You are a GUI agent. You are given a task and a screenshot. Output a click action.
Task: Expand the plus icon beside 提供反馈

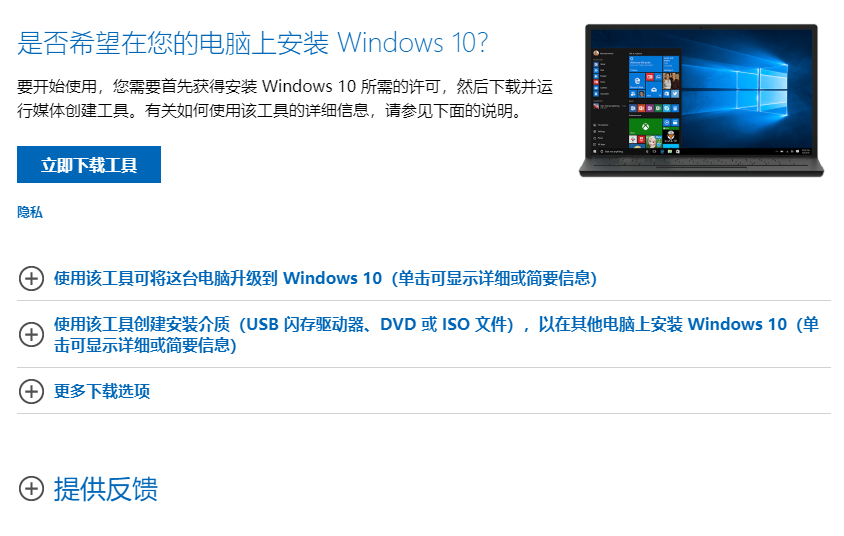pyautogui.click(x=31, y=489)
